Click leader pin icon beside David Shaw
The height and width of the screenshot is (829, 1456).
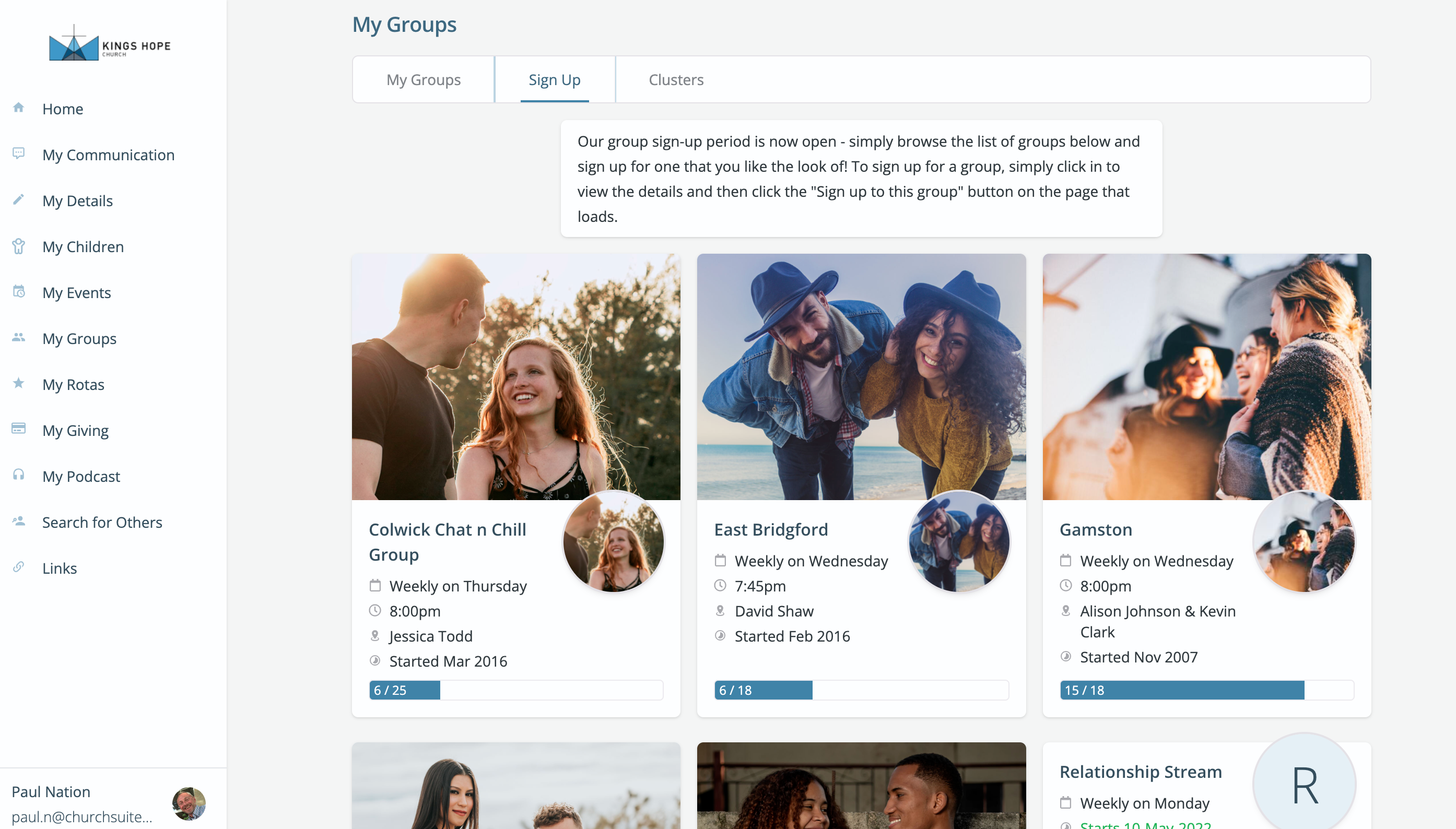click(x=720, y=610)
